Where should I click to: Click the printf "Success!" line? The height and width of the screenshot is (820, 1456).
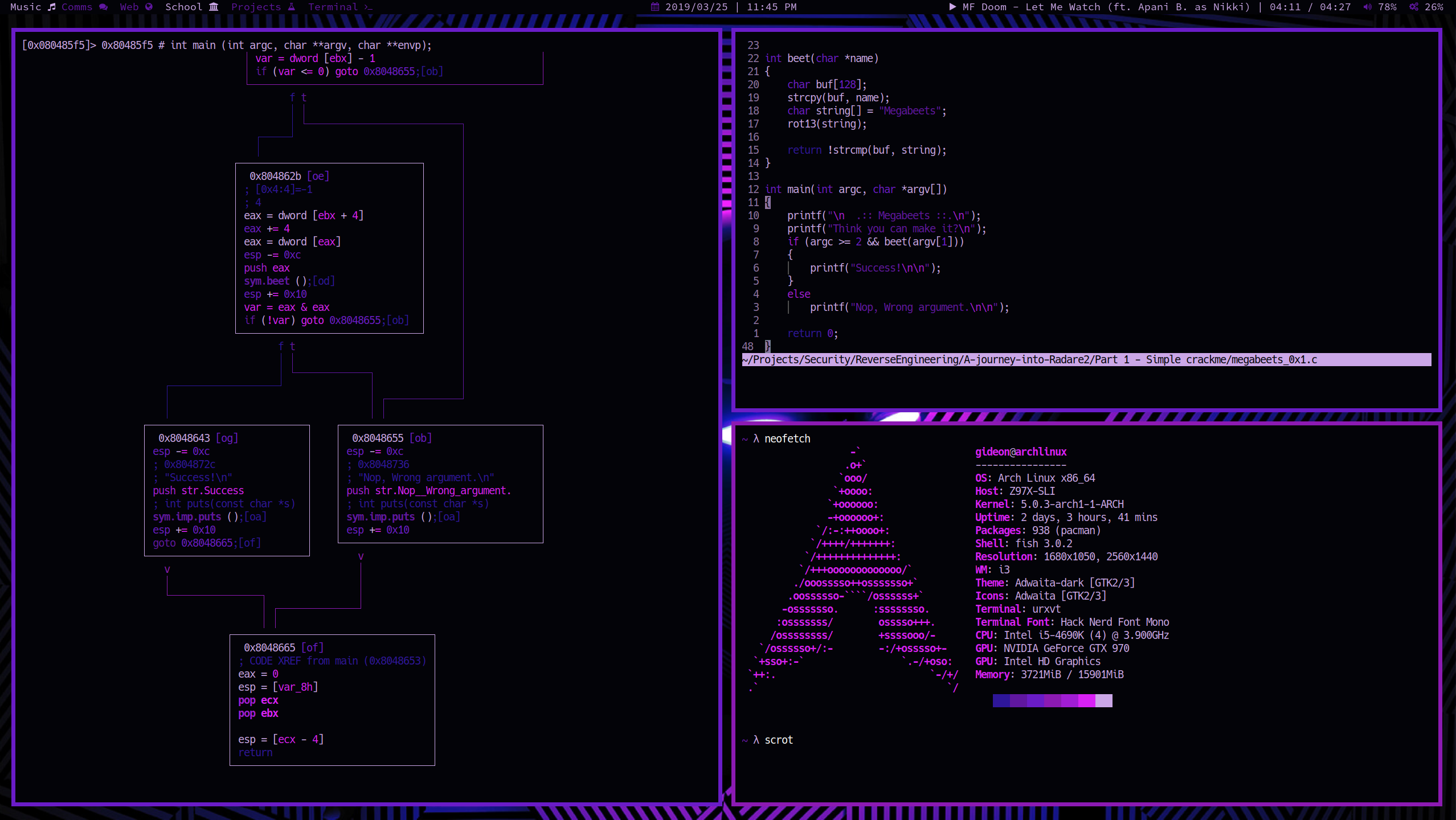876,268
